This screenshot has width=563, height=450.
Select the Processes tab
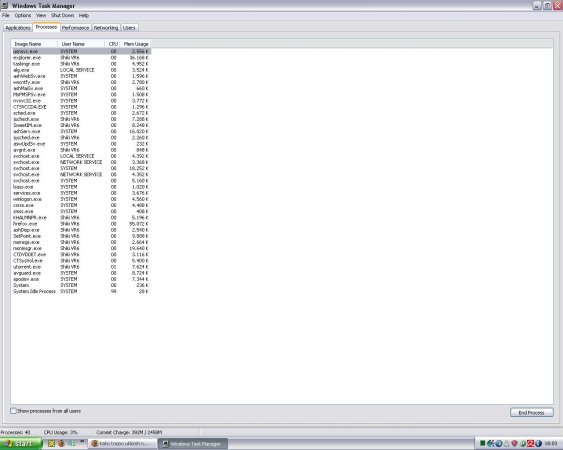pyautogui.click(x=46, y=27)
